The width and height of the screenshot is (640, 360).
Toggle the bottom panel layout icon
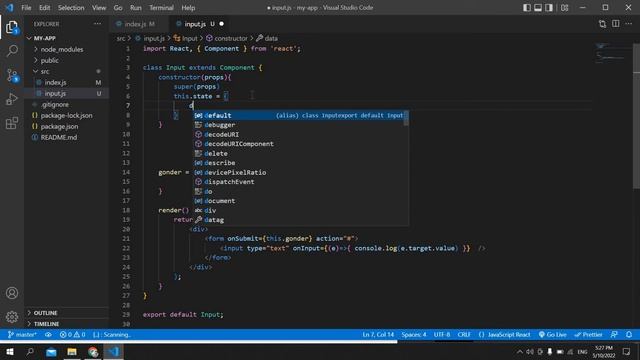tap(538, 7)
